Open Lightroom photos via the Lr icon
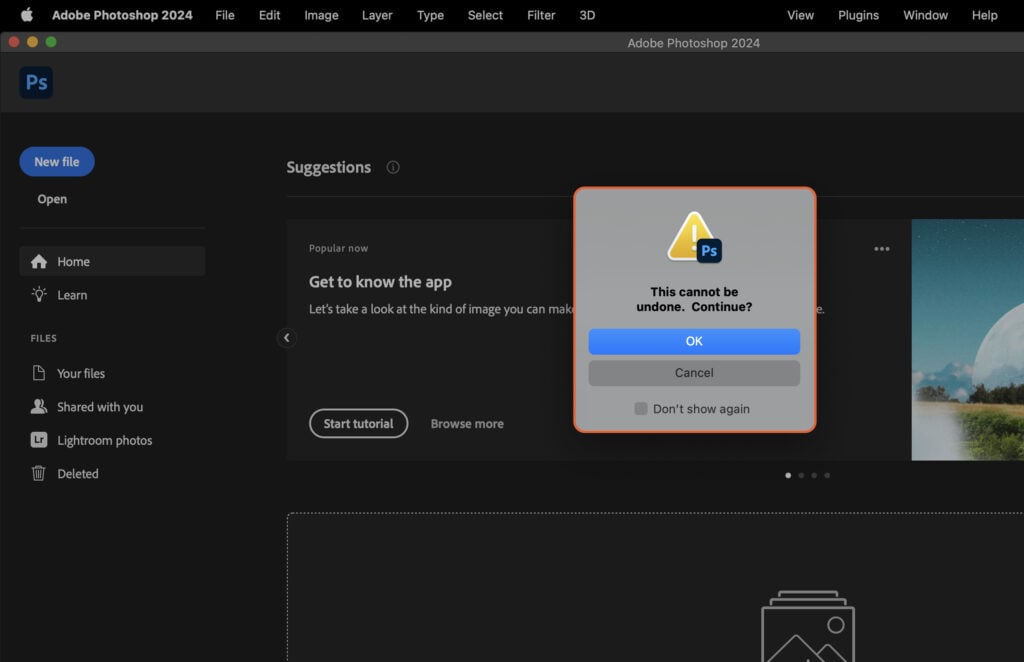 [39, 440]
